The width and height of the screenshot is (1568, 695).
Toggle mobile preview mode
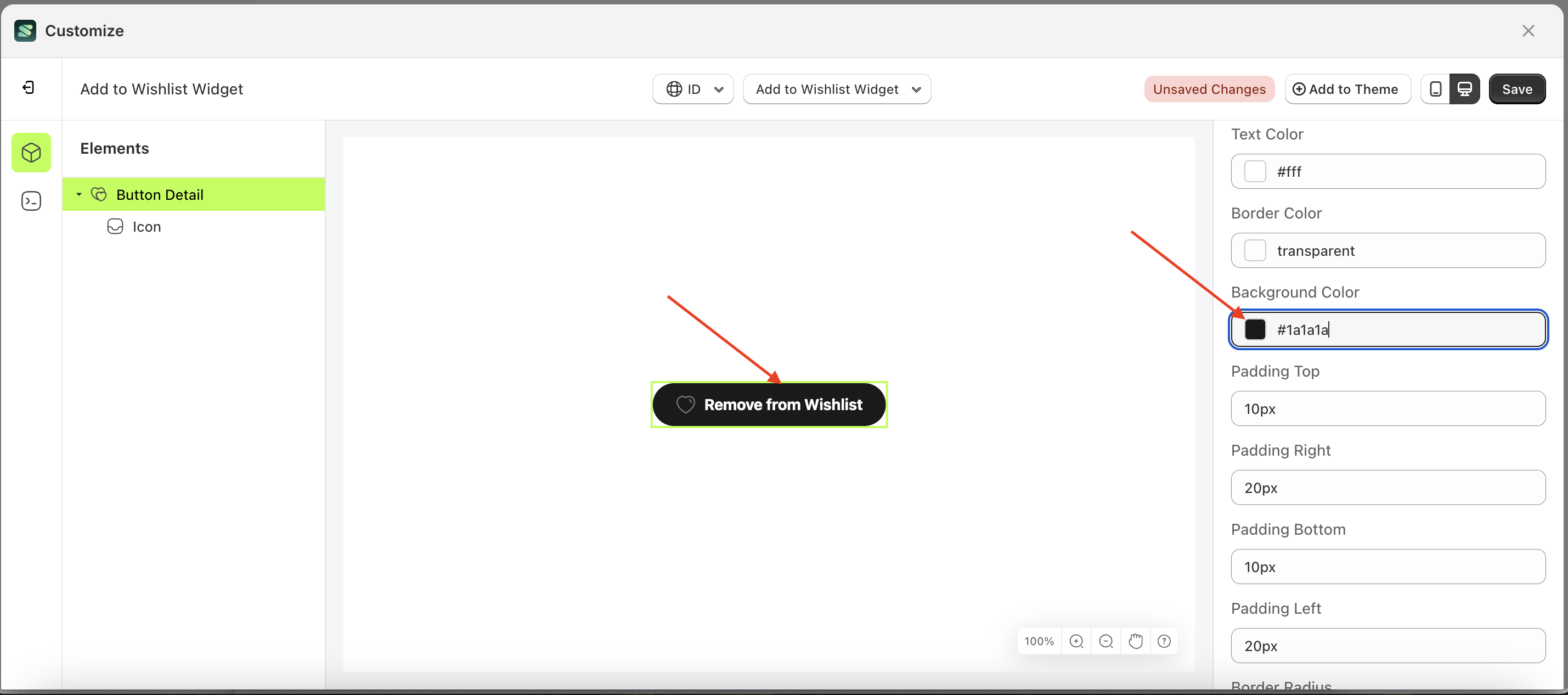(1435, 89)
